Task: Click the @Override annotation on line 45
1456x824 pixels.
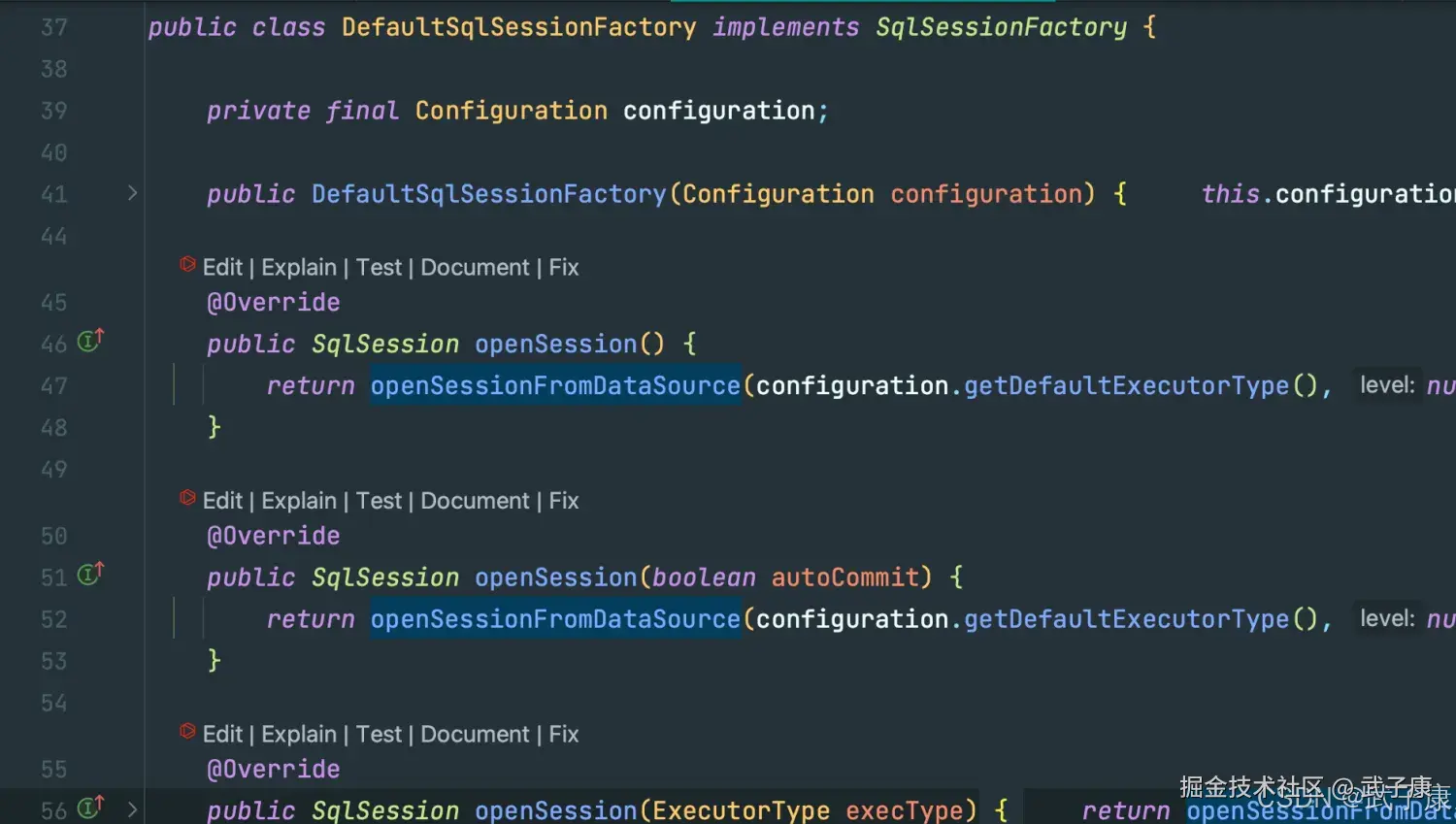Action: point(274,303)
